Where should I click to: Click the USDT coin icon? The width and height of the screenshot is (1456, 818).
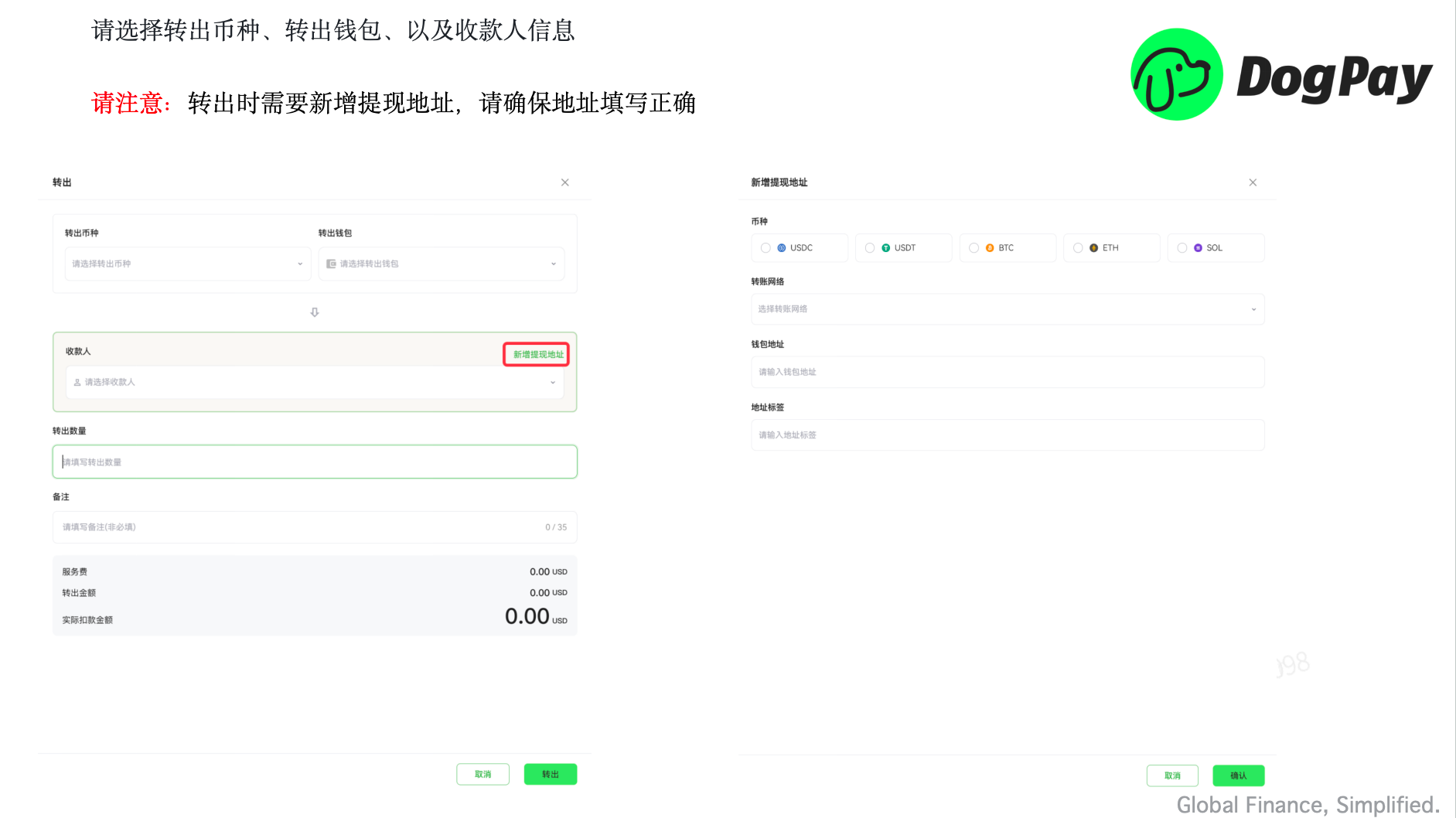tap(886, 248)
